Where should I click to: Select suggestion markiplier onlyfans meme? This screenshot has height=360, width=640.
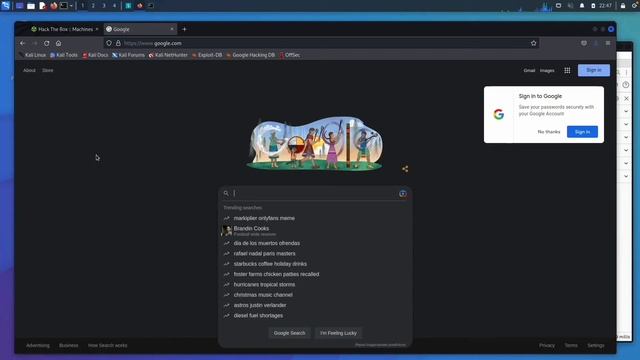pyautogui.click(x=315, y=218)
